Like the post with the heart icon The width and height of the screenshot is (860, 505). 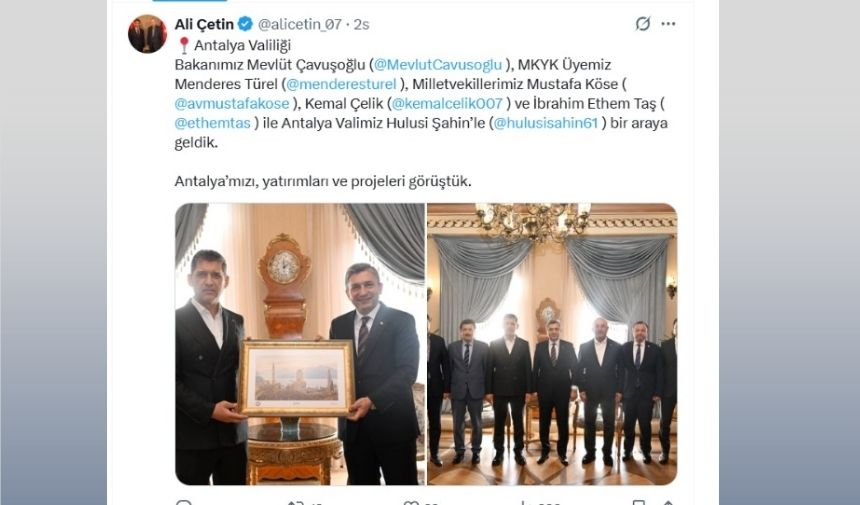(410, 503)
